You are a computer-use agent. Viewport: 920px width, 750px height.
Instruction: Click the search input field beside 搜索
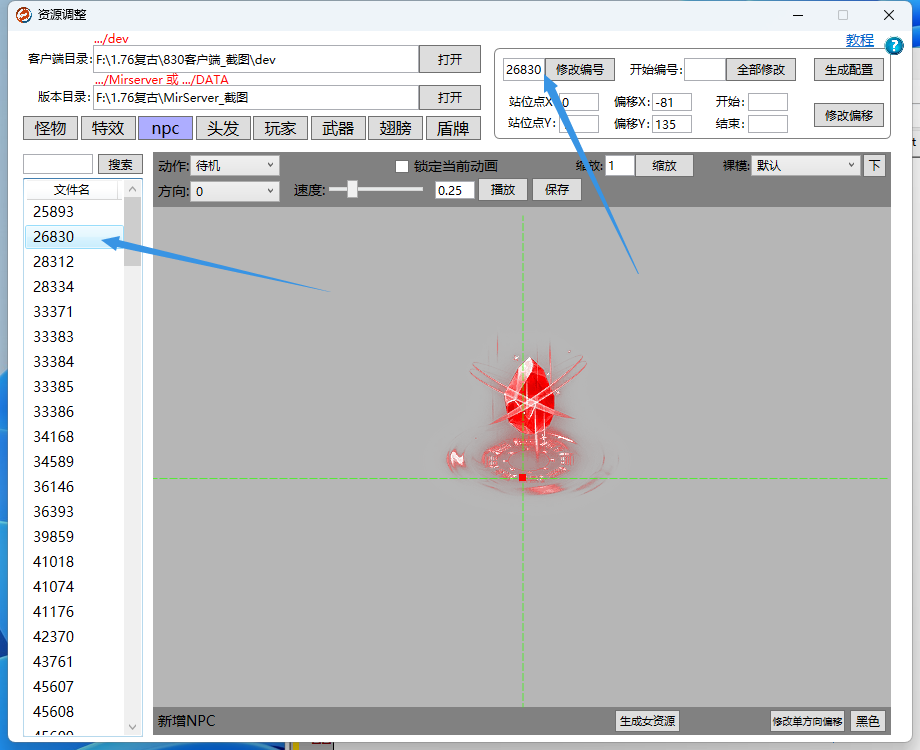coord(58,164)
